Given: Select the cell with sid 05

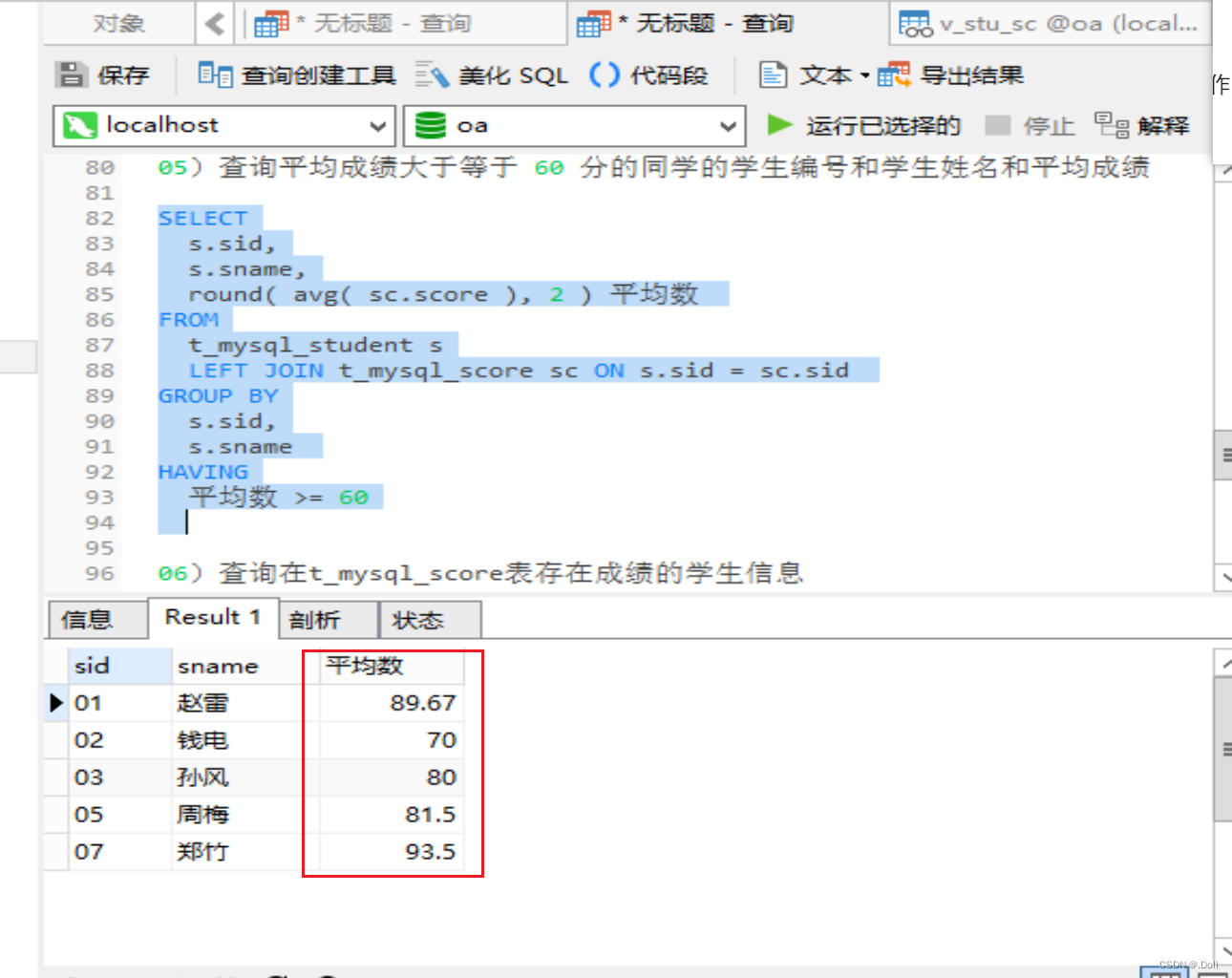Looking at the screenshot, I should [119, 815].
